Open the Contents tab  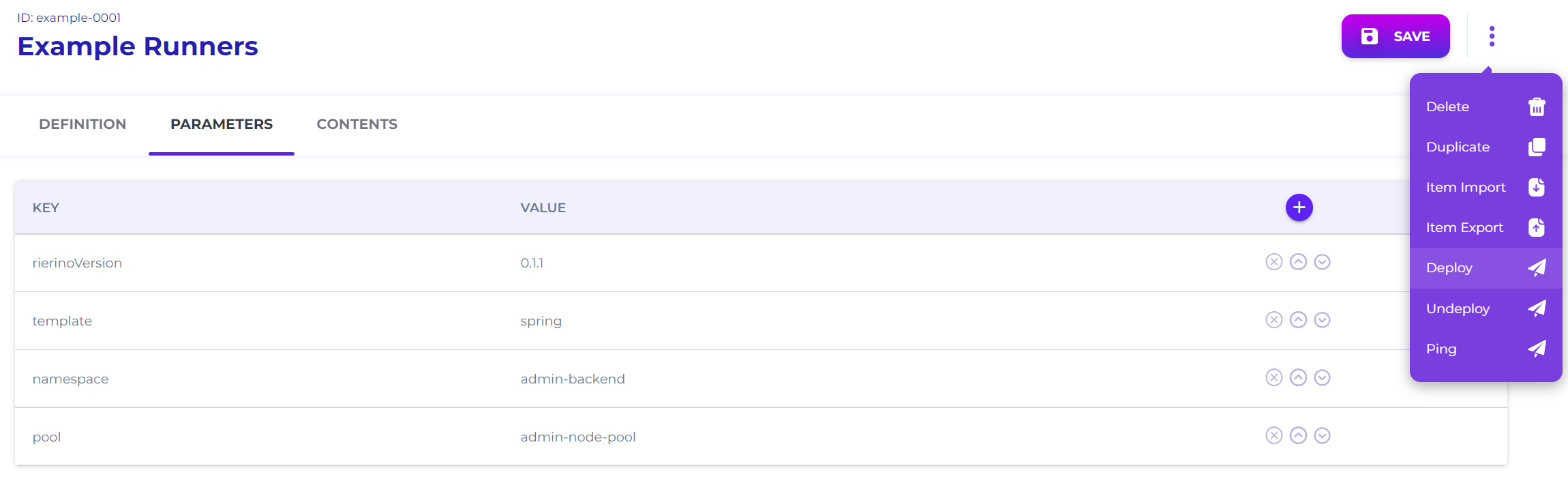357,124
